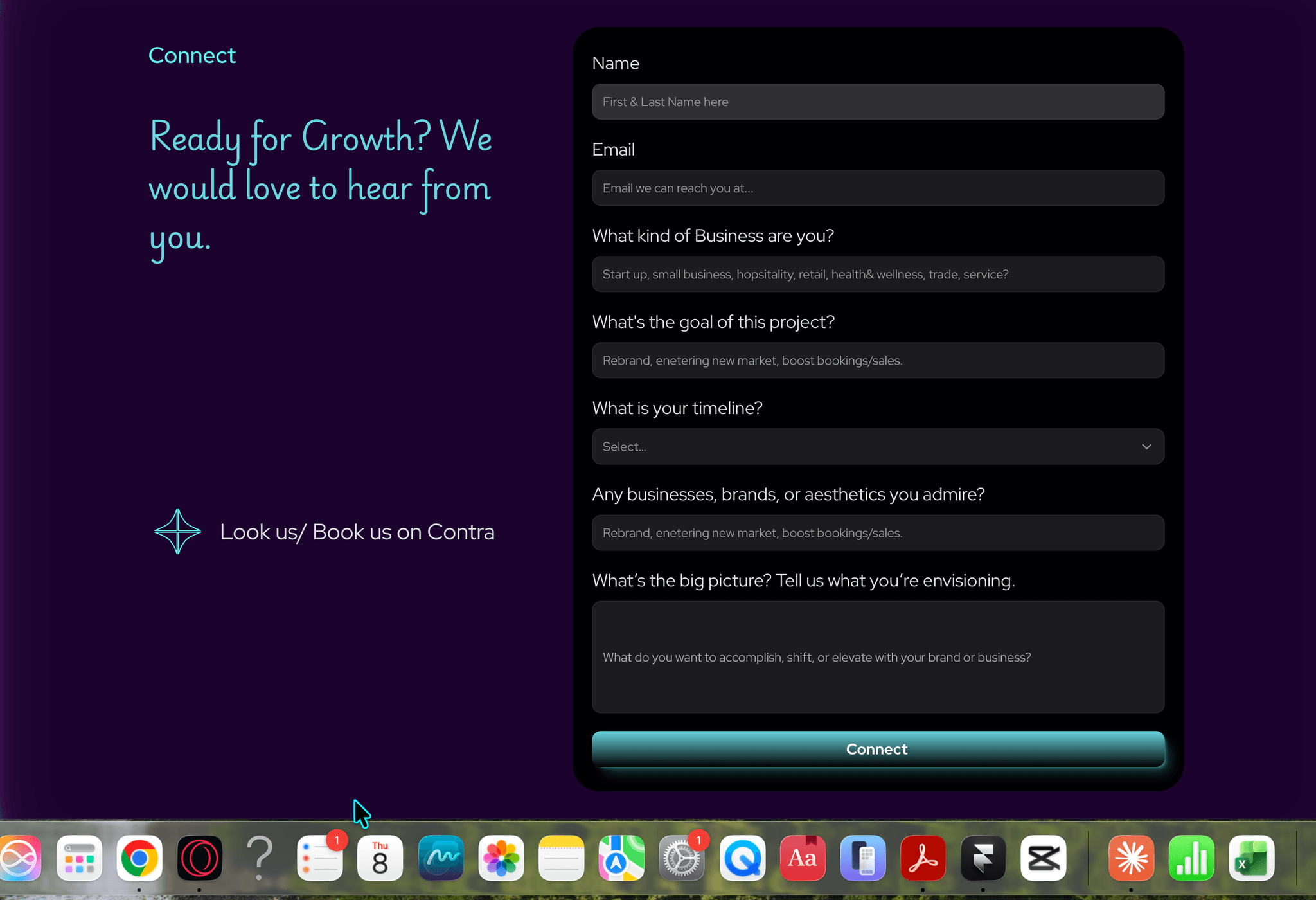Click the brands you admire input field
The height and width of the screenshot is (900, 1316).
point(878,532)
